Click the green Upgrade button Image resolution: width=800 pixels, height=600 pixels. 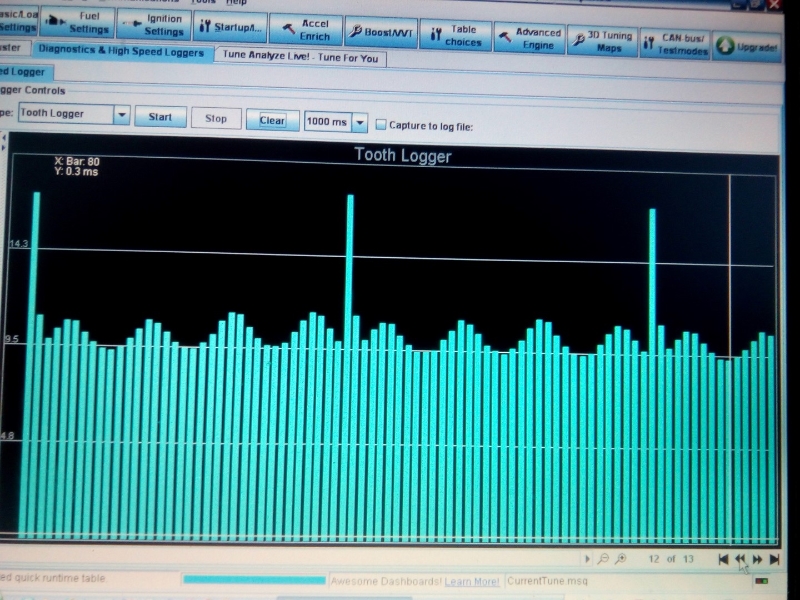coord(747,45)
